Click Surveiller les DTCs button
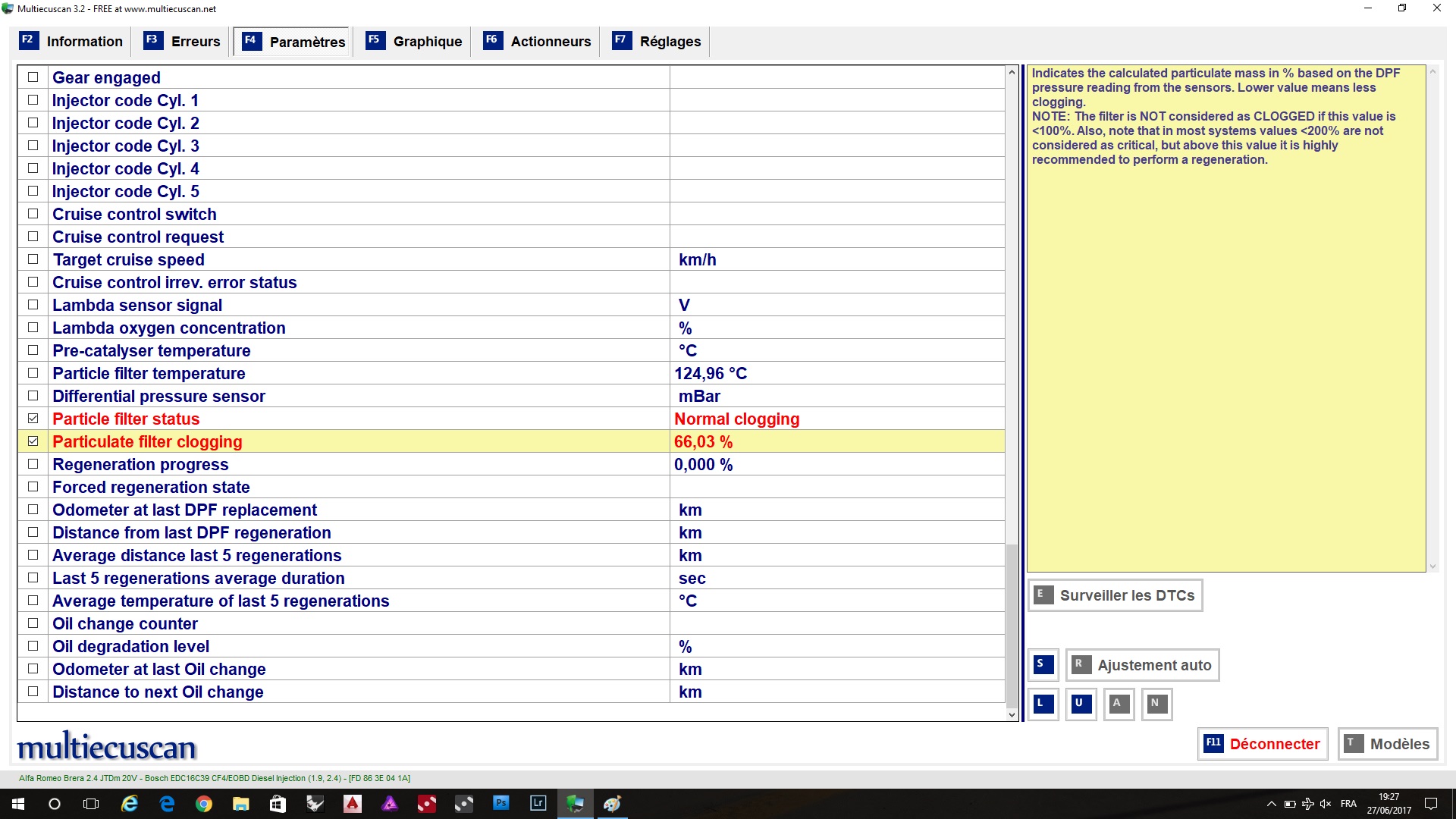 tap(1116, 595)
